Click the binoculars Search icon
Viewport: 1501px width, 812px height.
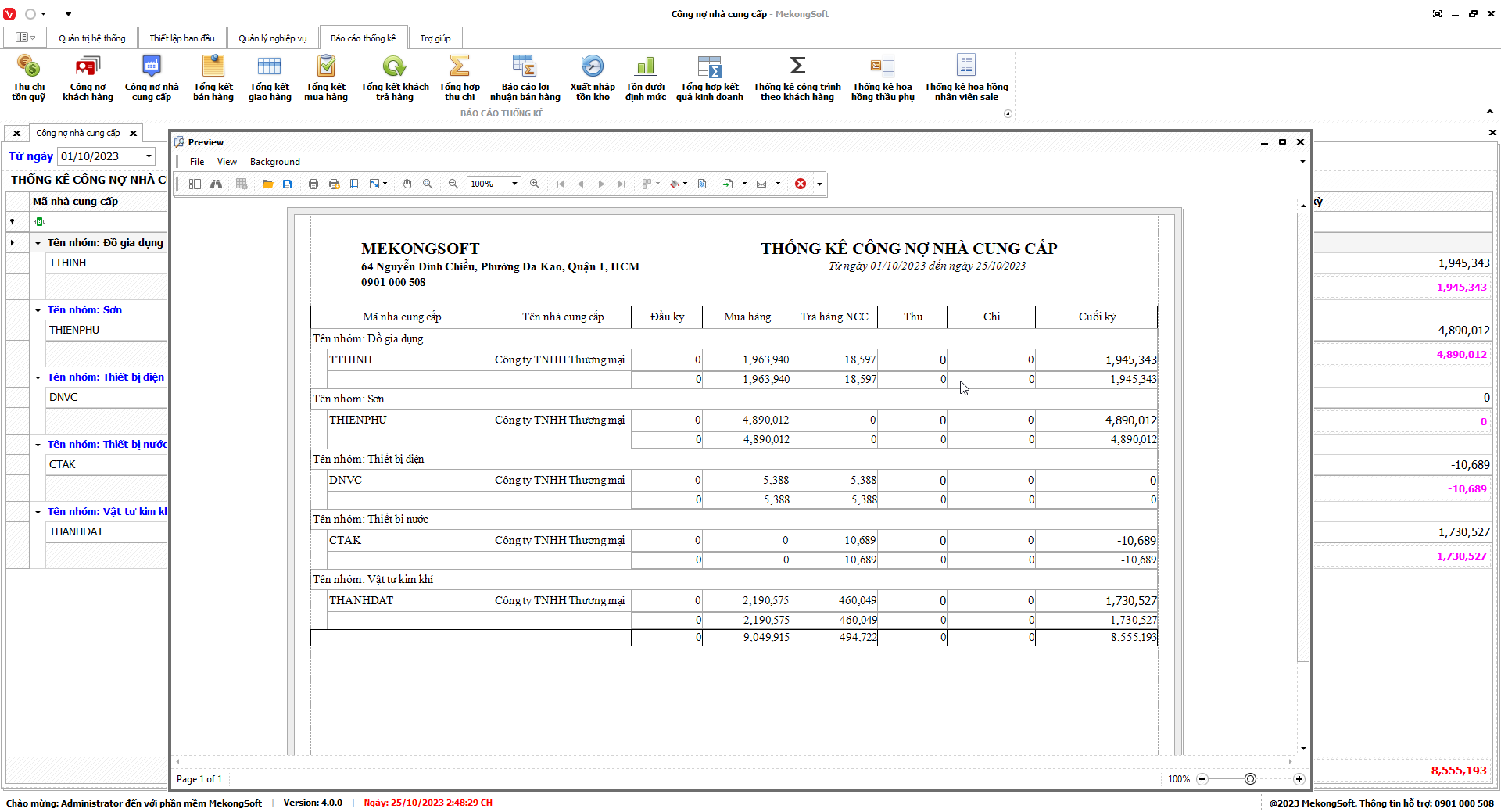(216, 184)
